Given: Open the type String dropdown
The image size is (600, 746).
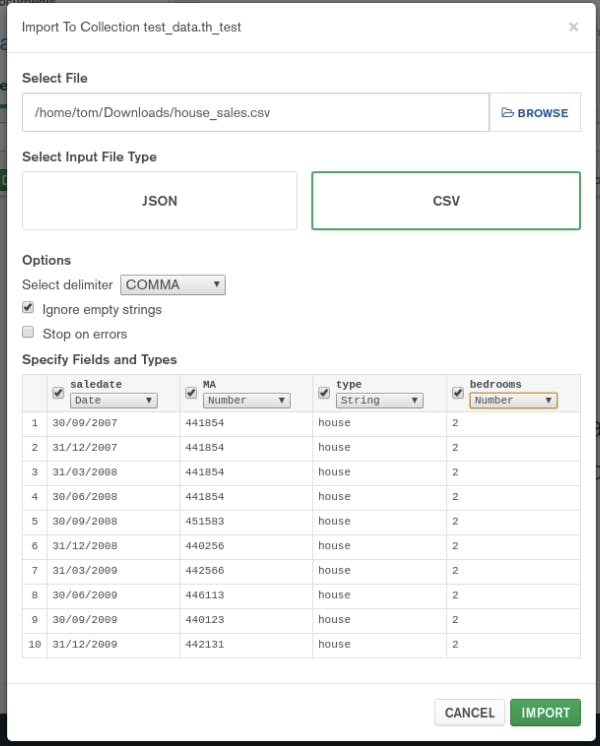Looking at the screenshot, I should coord(379,400).
